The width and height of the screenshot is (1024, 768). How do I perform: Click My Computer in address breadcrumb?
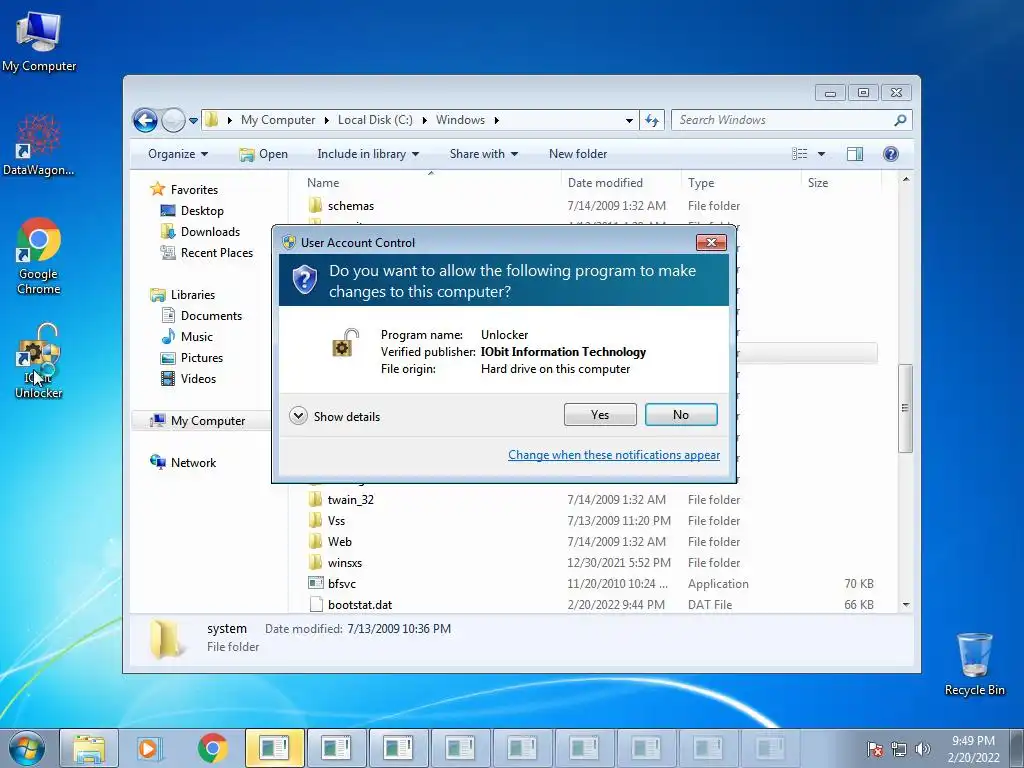(x=278, y=120)
